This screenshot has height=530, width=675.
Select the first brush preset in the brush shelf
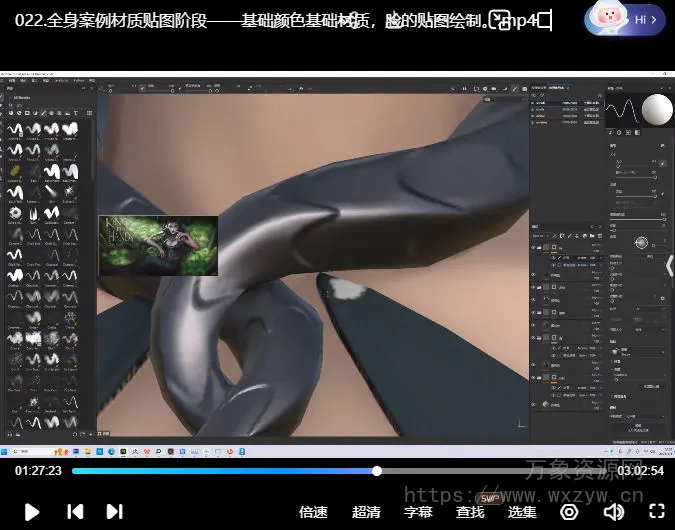(x=15, y=129)
